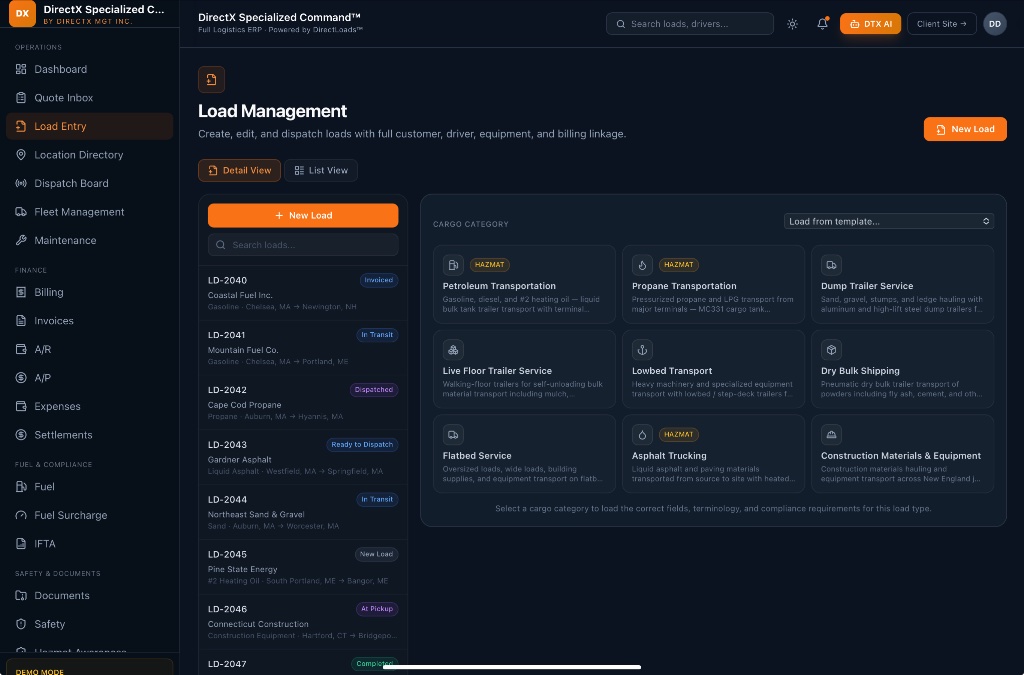1024x675 pixels.
Task: Toggle light/dark theme sun icon
Action: click(x=792, y=24)
